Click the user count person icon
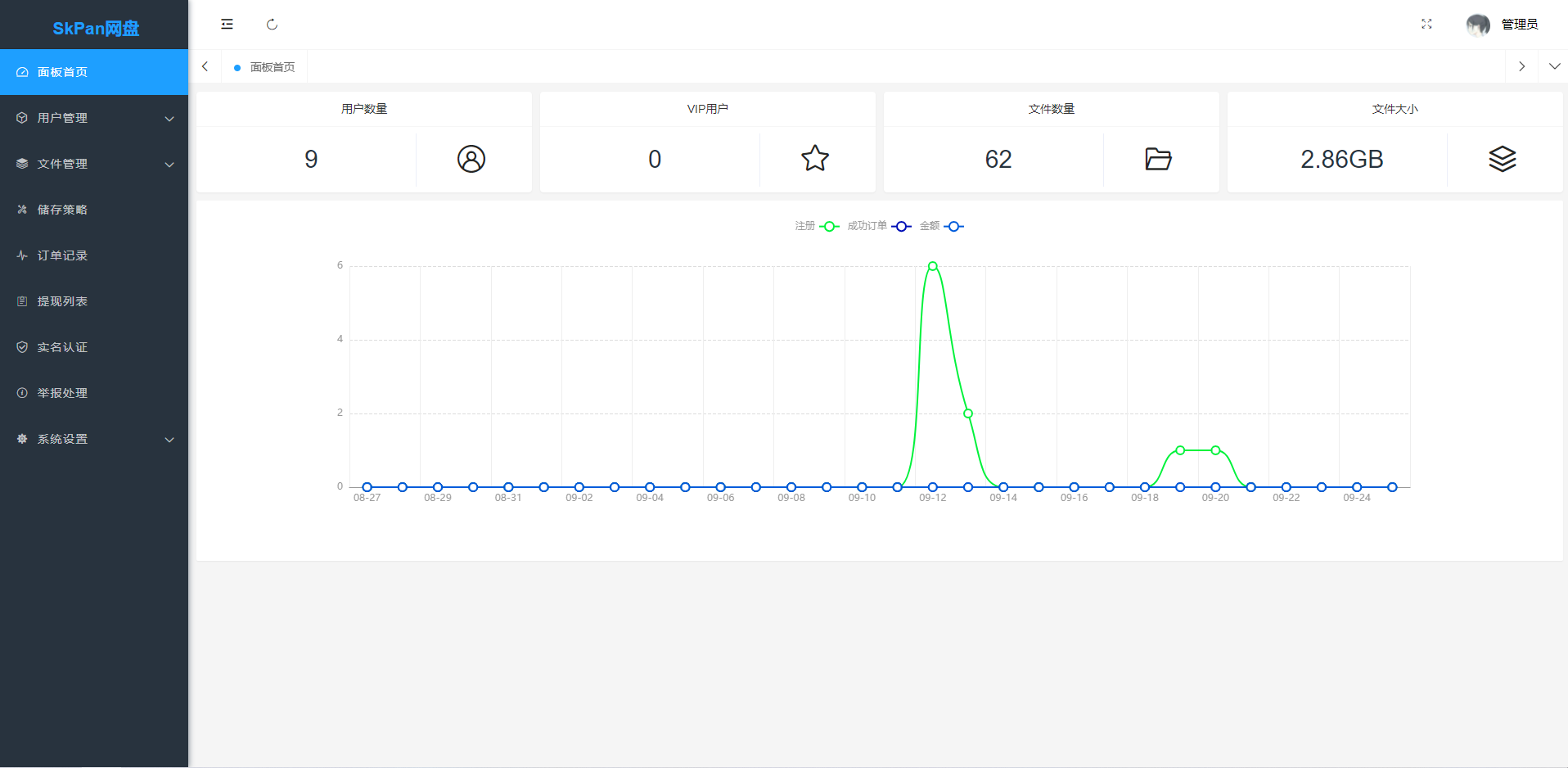Screen dimensions: 1568x768 pyautogui.click(x=471, y=159)
